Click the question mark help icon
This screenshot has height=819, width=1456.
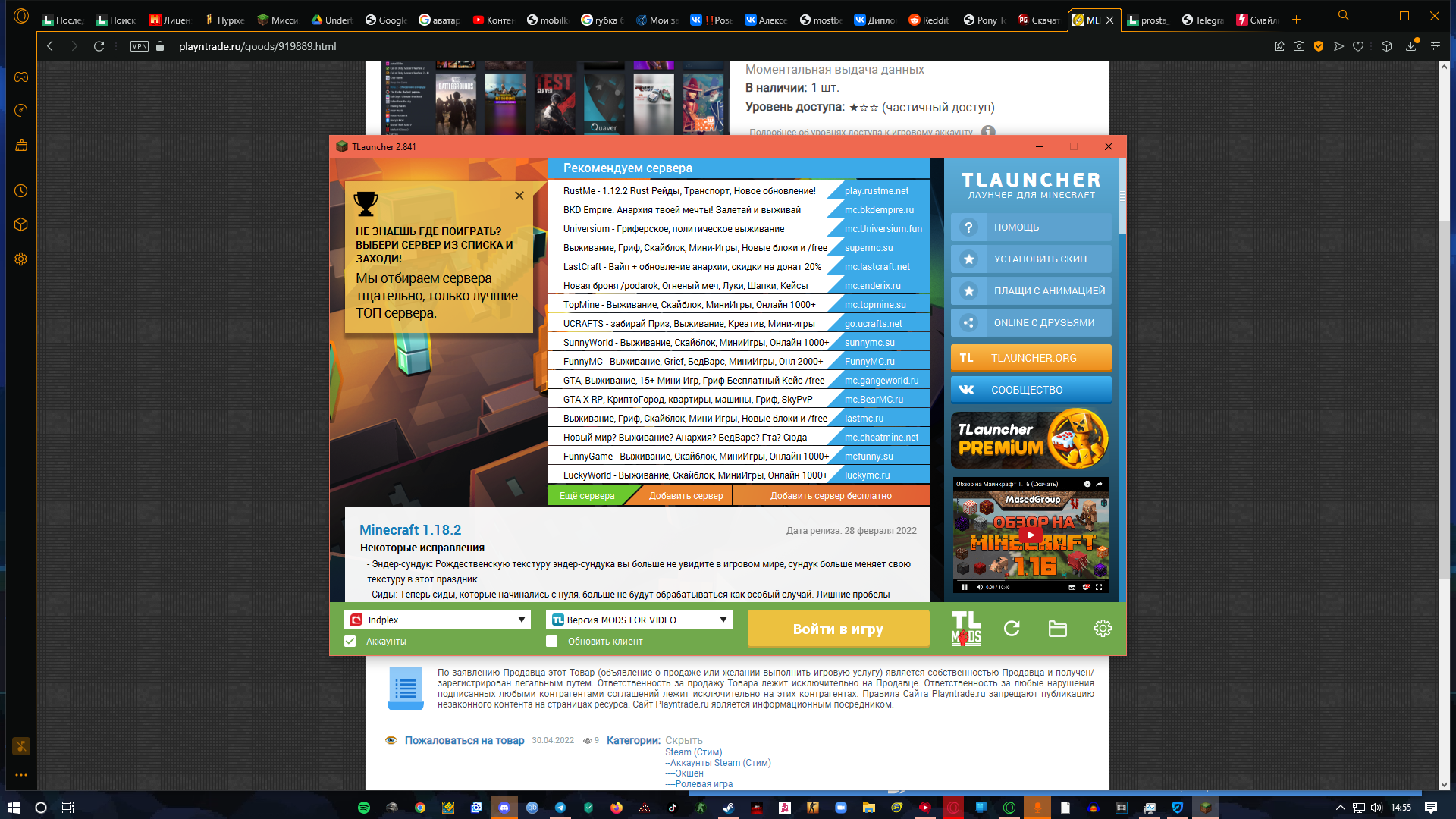tap(968, 227)
